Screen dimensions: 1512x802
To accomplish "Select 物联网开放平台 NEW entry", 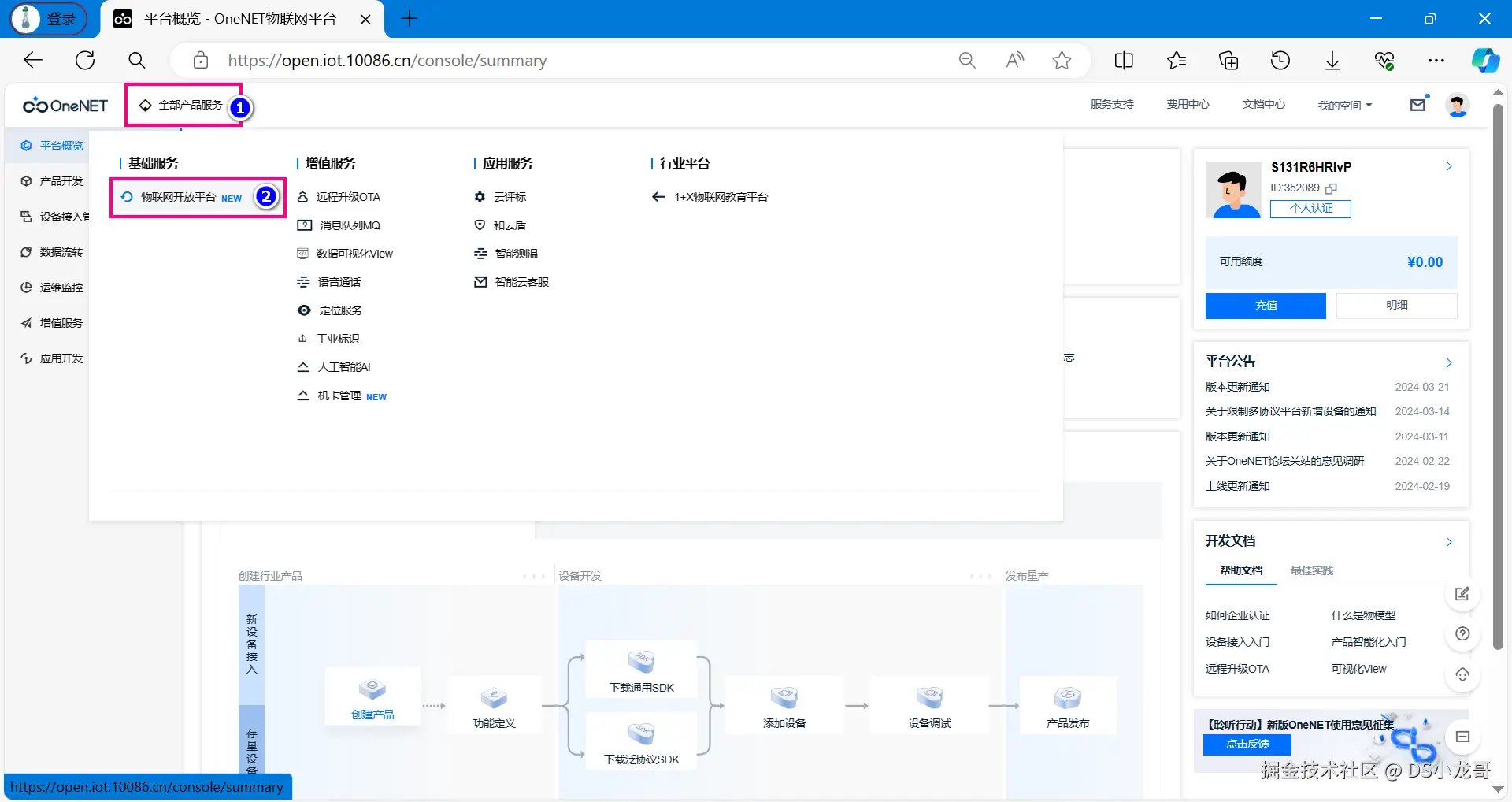I will [x=182, y=197].
